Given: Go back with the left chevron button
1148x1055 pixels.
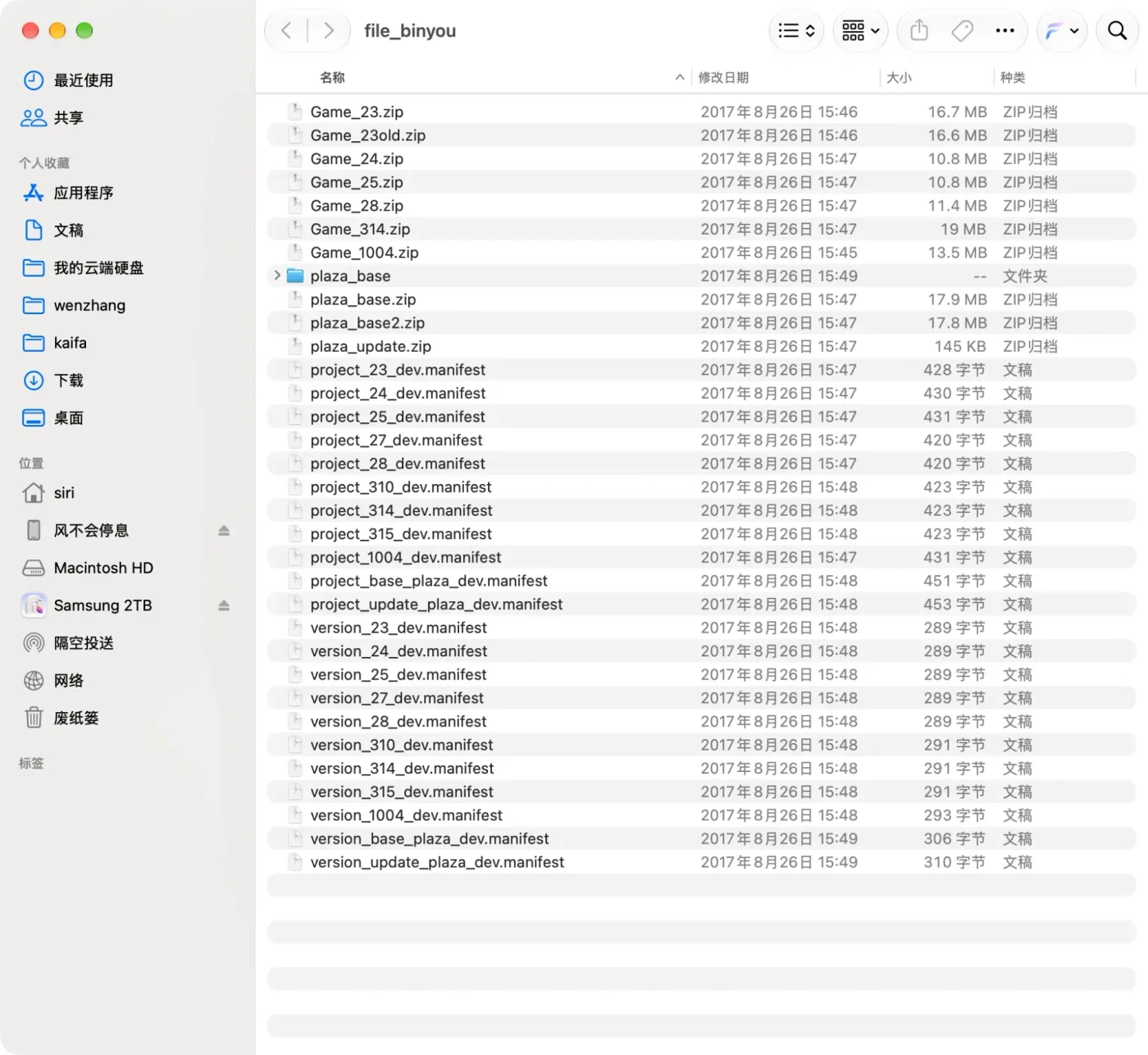Looking at the screenshot, I should 286,31.
